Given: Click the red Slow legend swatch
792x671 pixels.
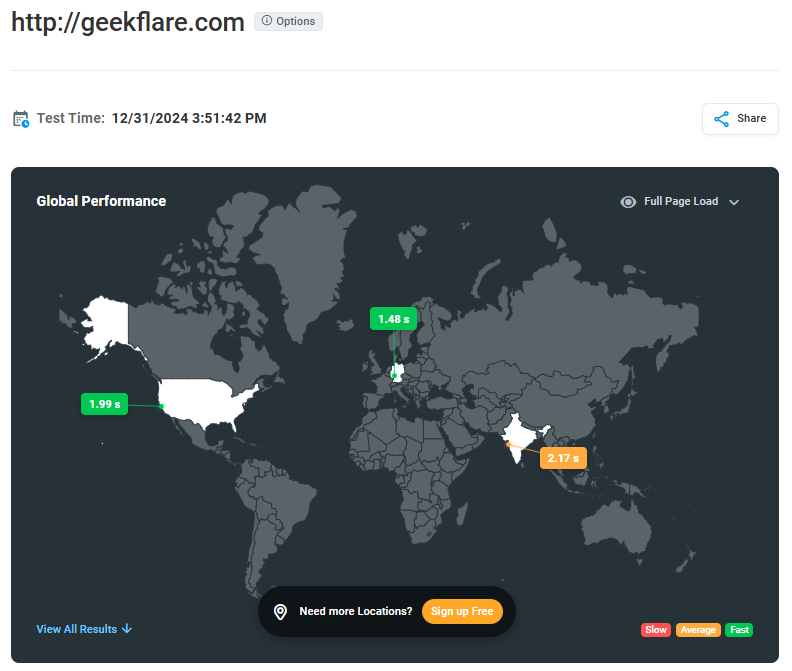Looking at the screenshot, I should coord(656,630).
